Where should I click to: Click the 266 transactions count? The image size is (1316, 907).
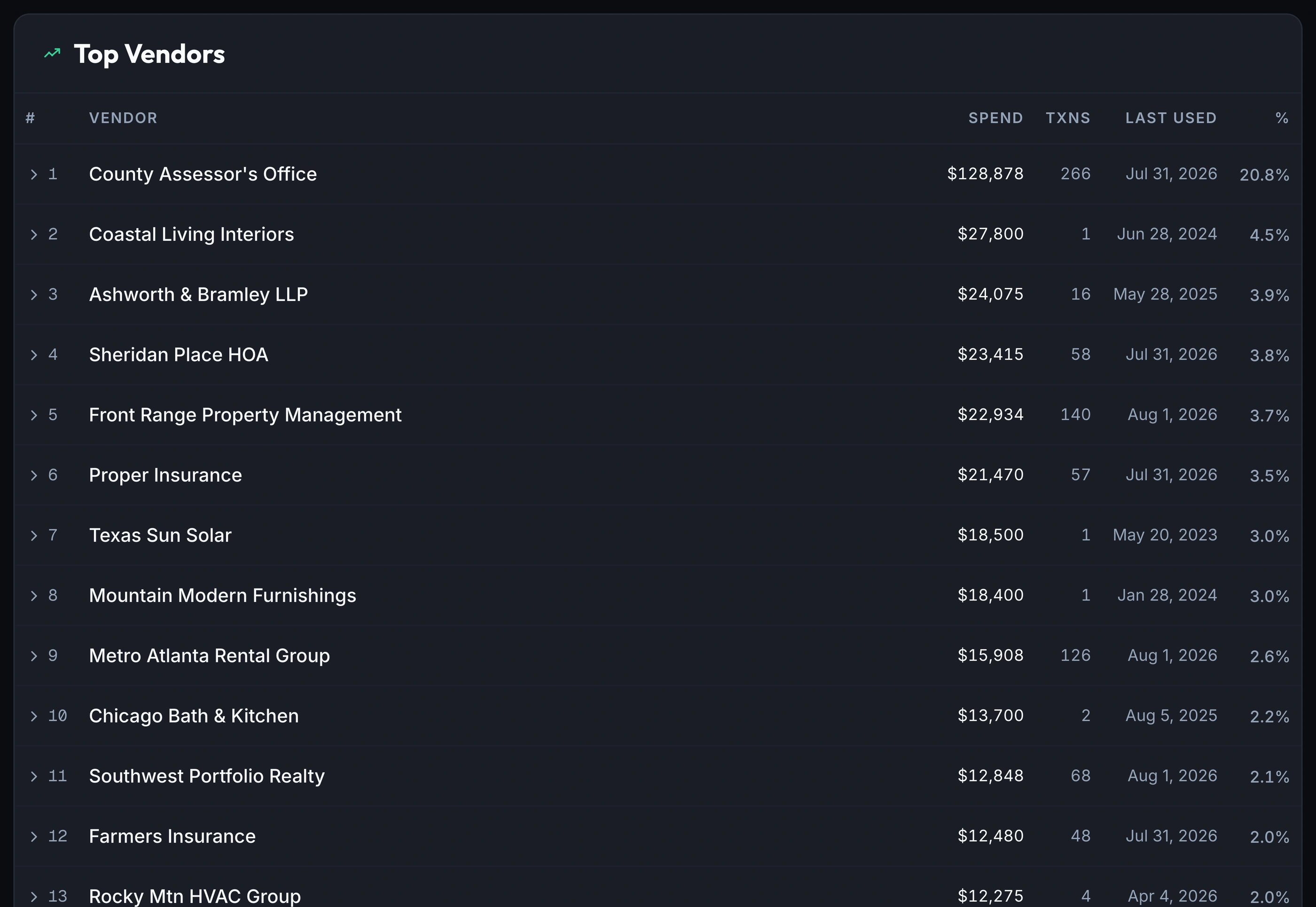tap(1076, 174)
